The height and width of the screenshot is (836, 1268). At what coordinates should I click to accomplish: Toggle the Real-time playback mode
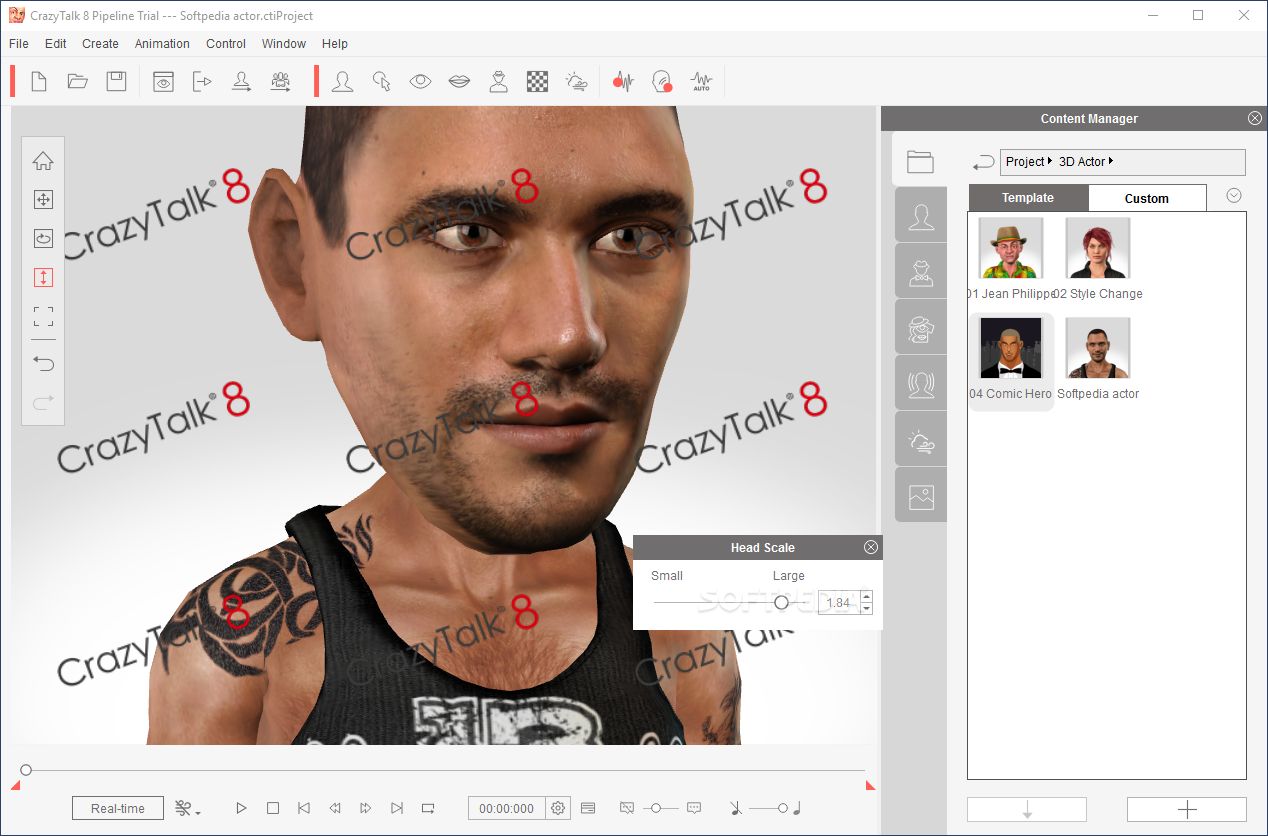[x=118, y=808]
